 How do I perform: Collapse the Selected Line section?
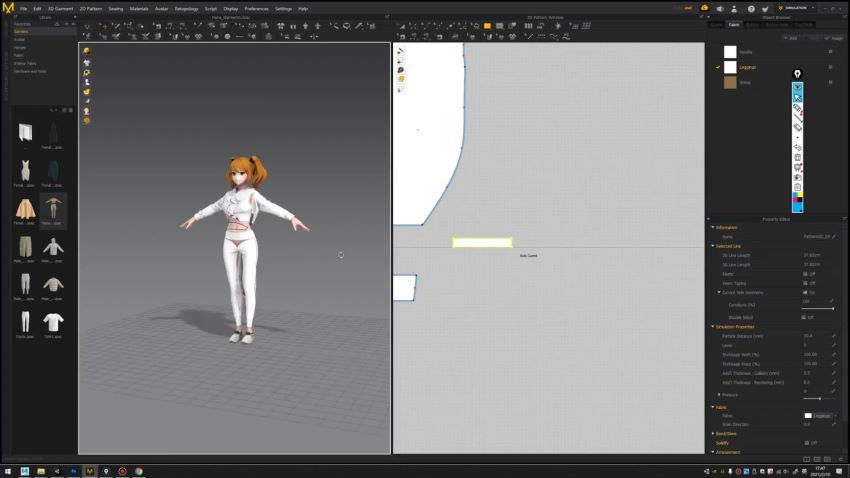click(713, 246)
